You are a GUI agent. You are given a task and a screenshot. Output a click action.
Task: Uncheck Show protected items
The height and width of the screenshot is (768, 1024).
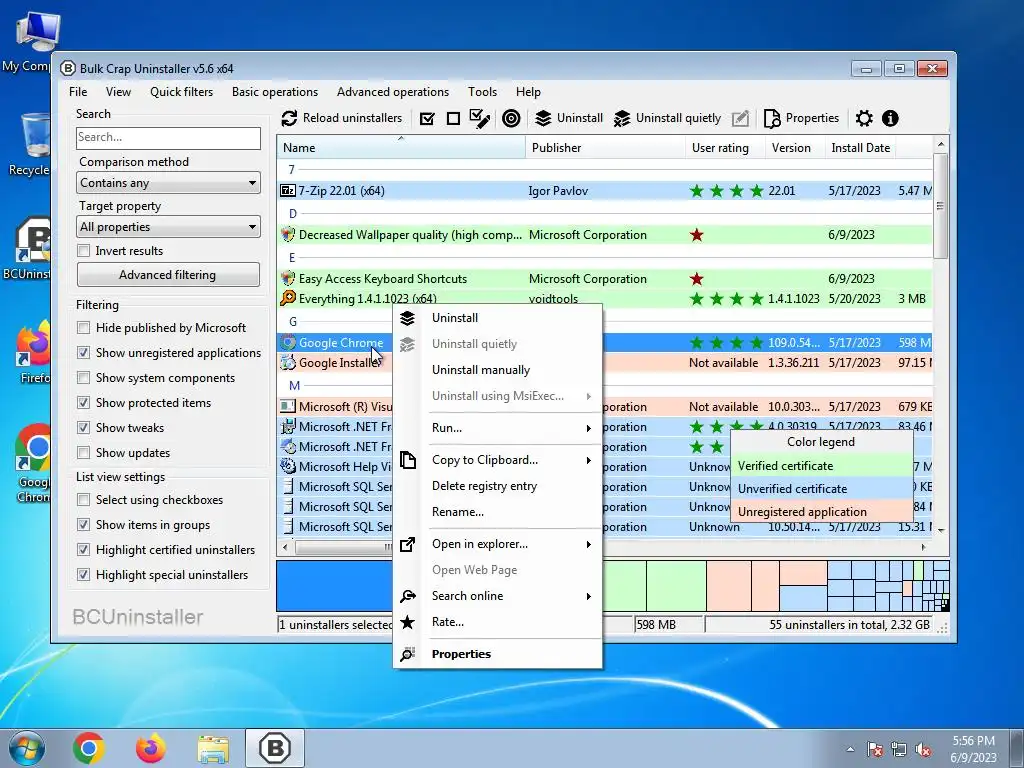84,403
